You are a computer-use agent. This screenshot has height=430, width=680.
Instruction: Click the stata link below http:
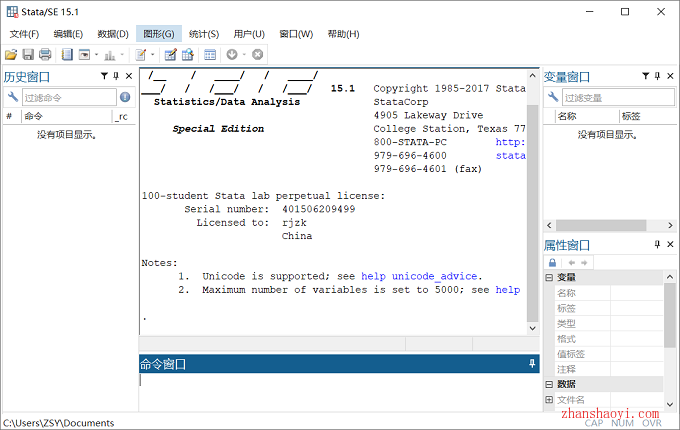[x=510, y=156]
